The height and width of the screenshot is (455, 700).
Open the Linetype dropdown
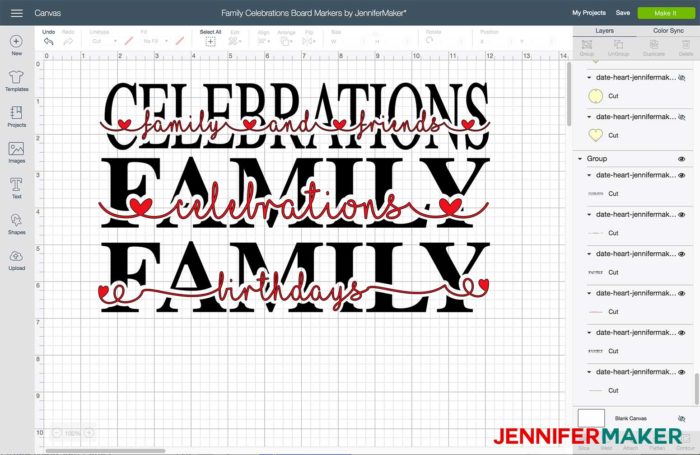[104, 41]
